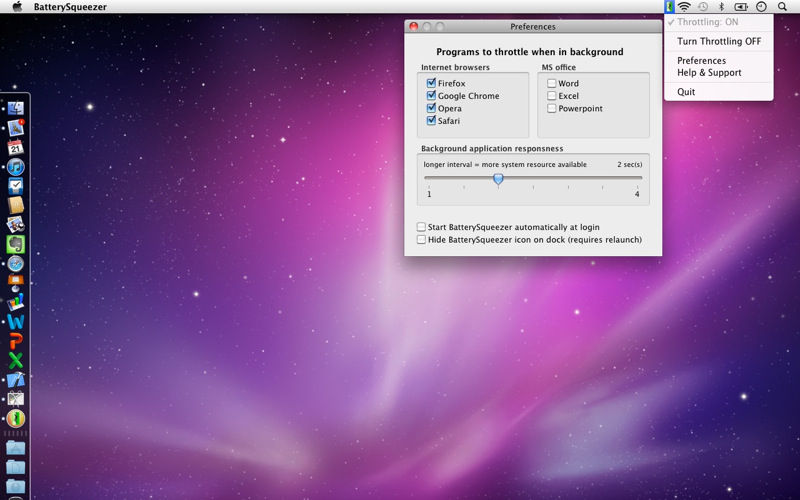Image resolution: width=800 pixels, height=500 pixels.
Task: Enable Start BatterySqueezer automatically at login
Action: [x=421, y=227]
